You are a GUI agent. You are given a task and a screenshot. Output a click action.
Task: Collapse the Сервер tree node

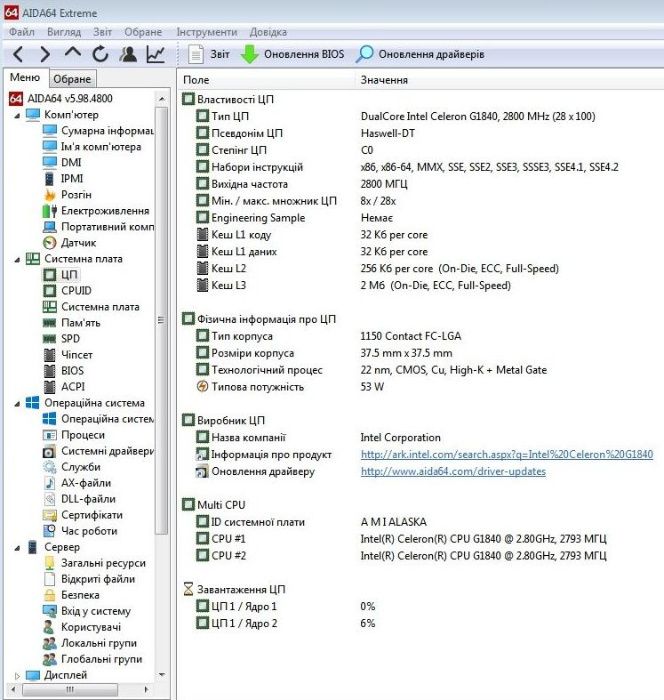coord(17,548)
